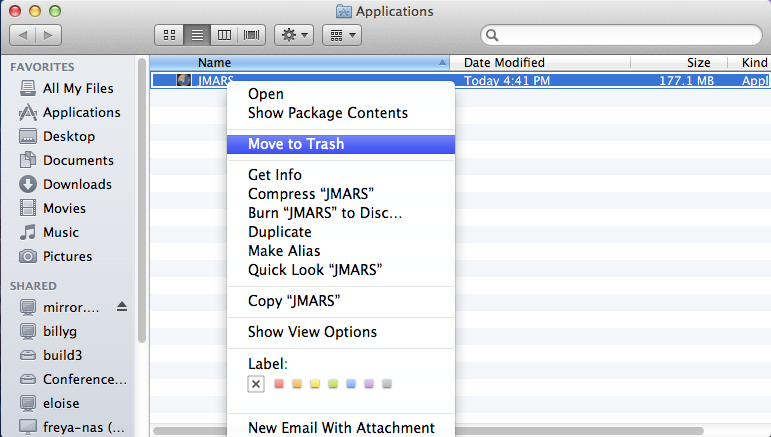Apply the orange label color
771x437 pixels.
[x=297, y=383]
